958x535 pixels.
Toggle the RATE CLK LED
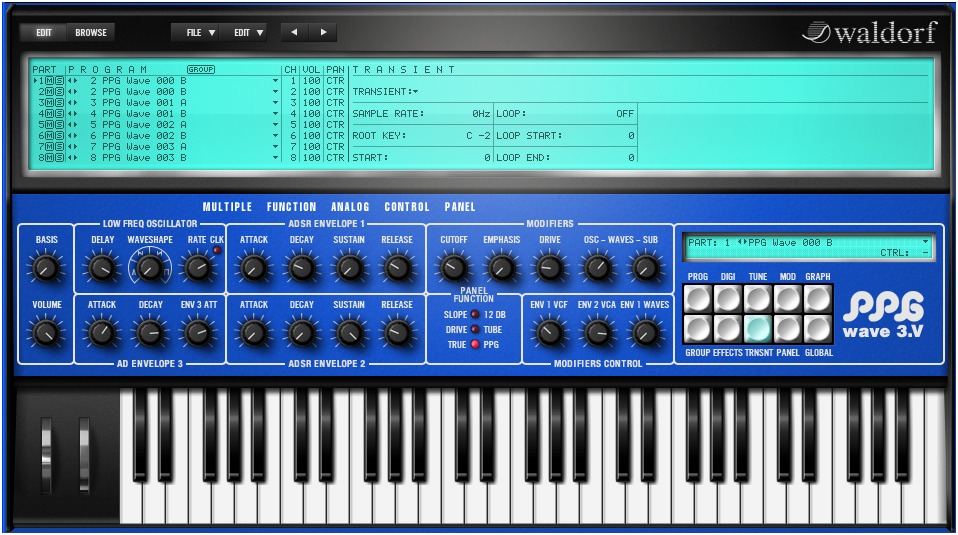click(x=217, y=250)
